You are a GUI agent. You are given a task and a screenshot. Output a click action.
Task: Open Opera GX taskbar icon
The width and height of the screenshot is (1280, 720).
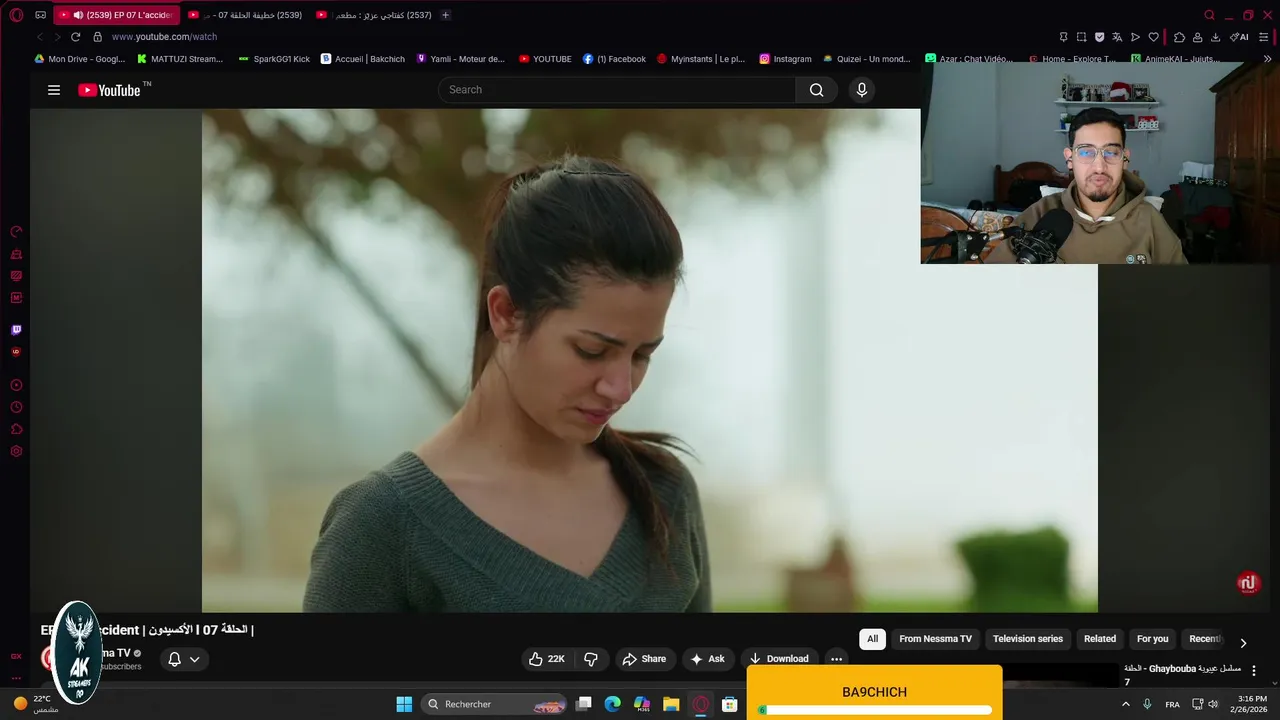pyautogui.click(x=701, y=704)
